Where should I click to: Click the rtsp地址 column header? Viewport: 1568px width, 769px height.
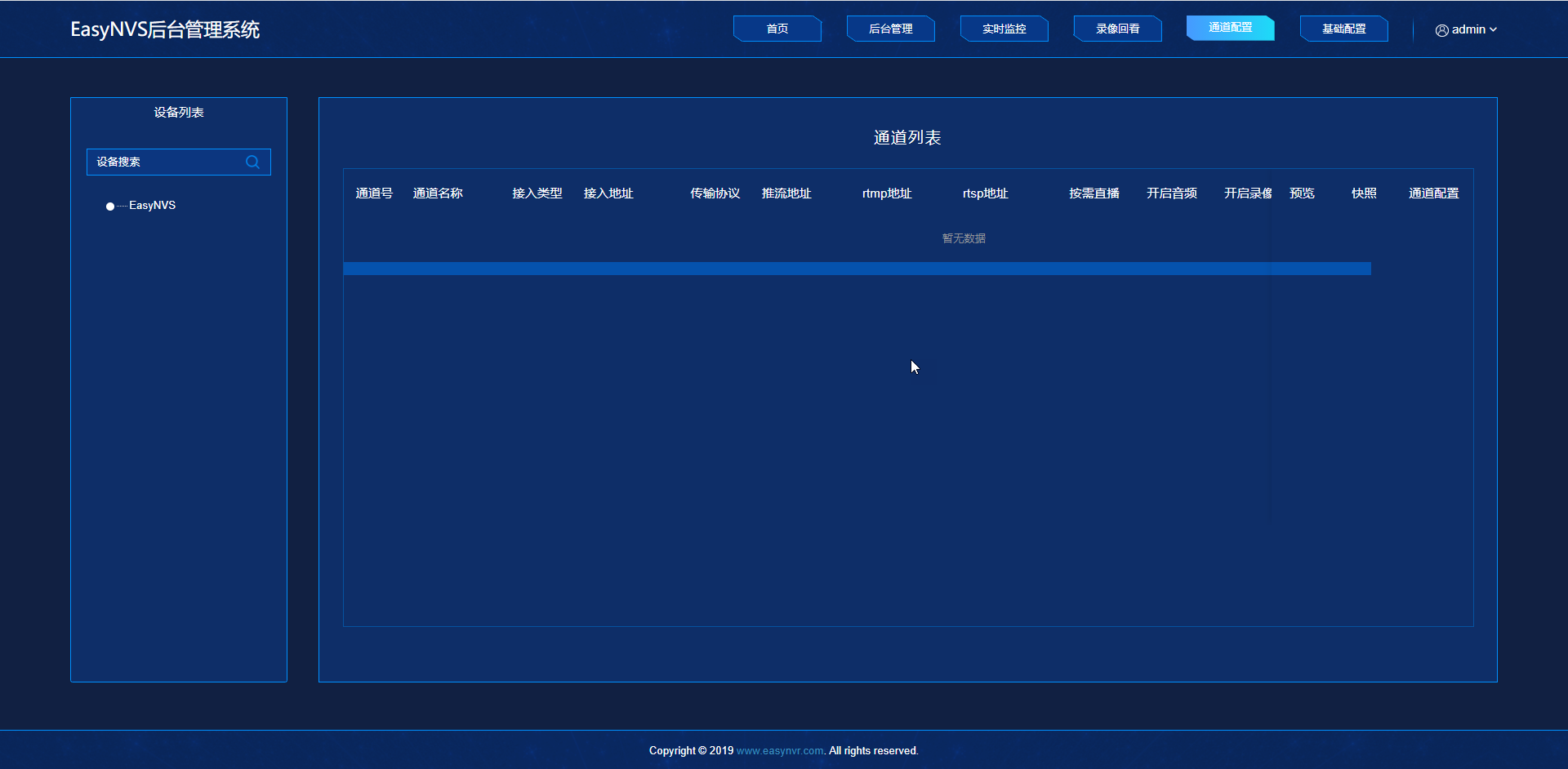click(x=986, y=193)
